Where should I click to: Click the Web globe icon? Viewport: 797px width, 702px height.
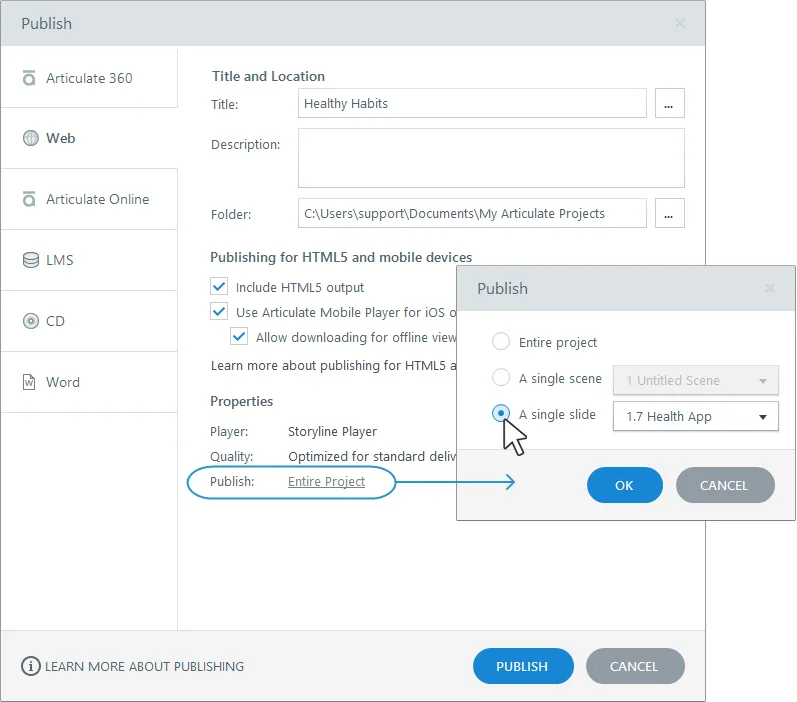[30, 138]
